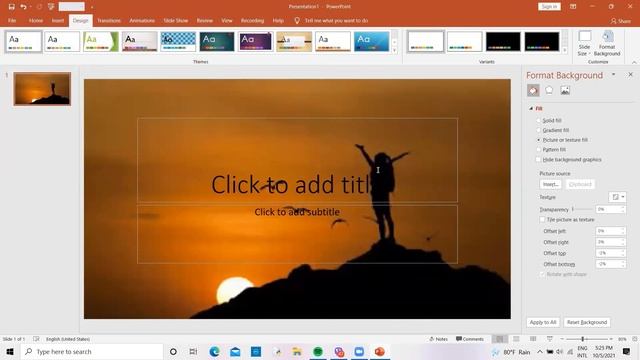Click the Share icon button
This screenshot has width=640, height=360.
click(x=620, y=21)
